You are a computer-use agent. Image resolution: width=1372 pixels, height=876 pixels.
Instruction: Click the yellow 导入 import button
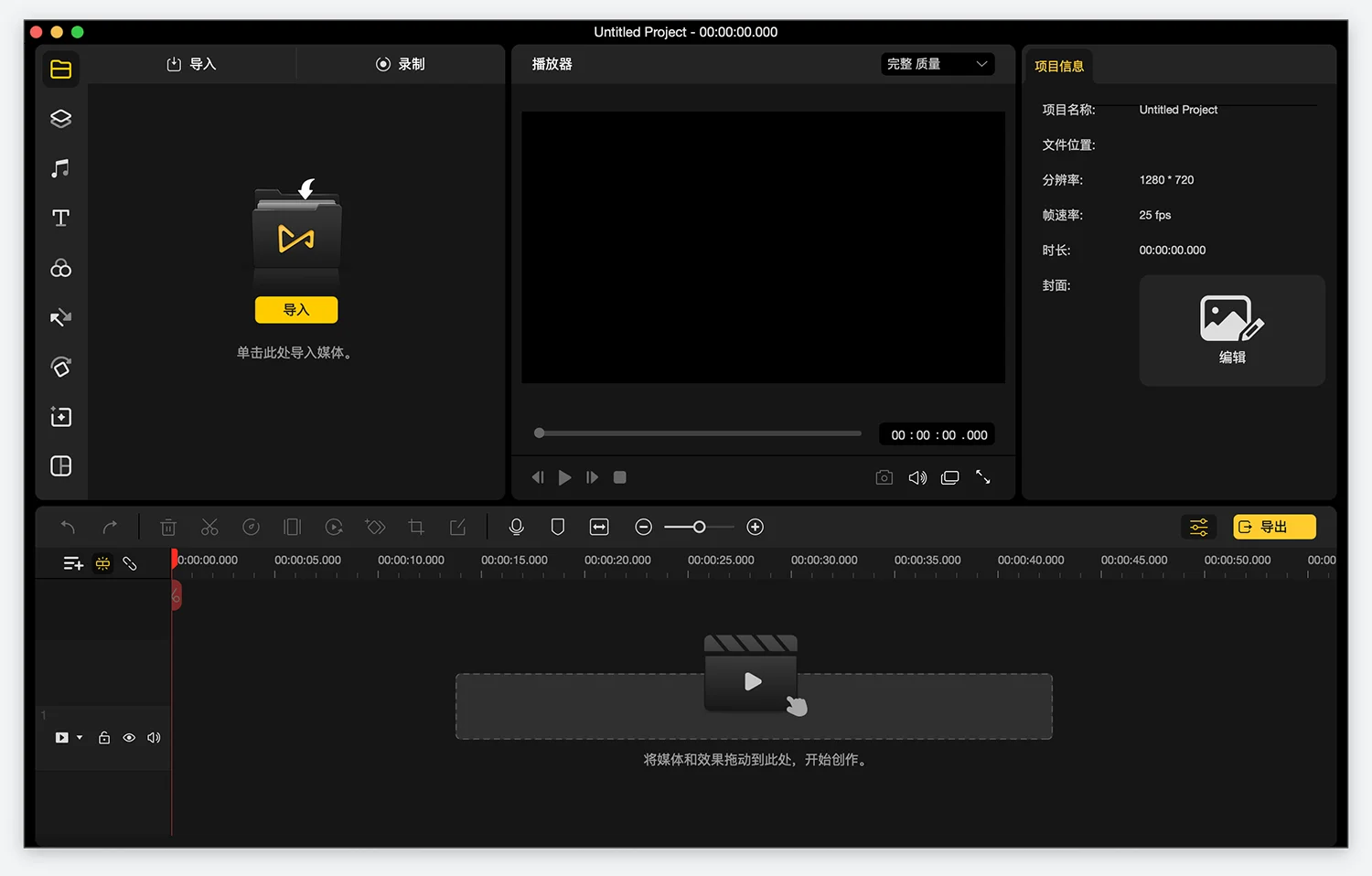coord(295,310)
